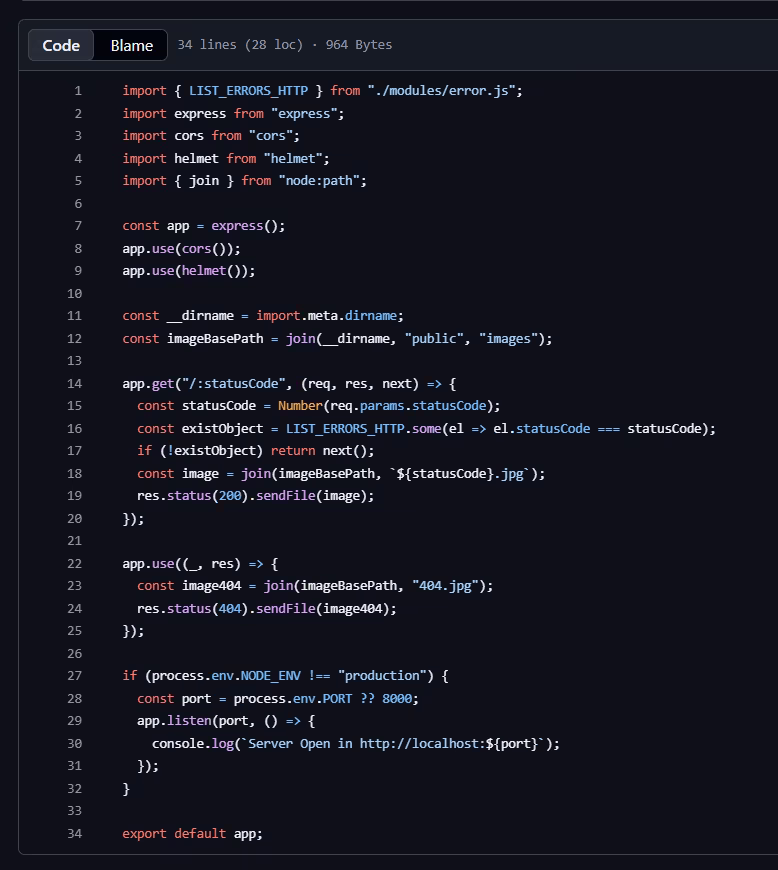The height and width of the screenshot is (870, 778).
Task: Click line number 22
Action: [x=74, y=563]
